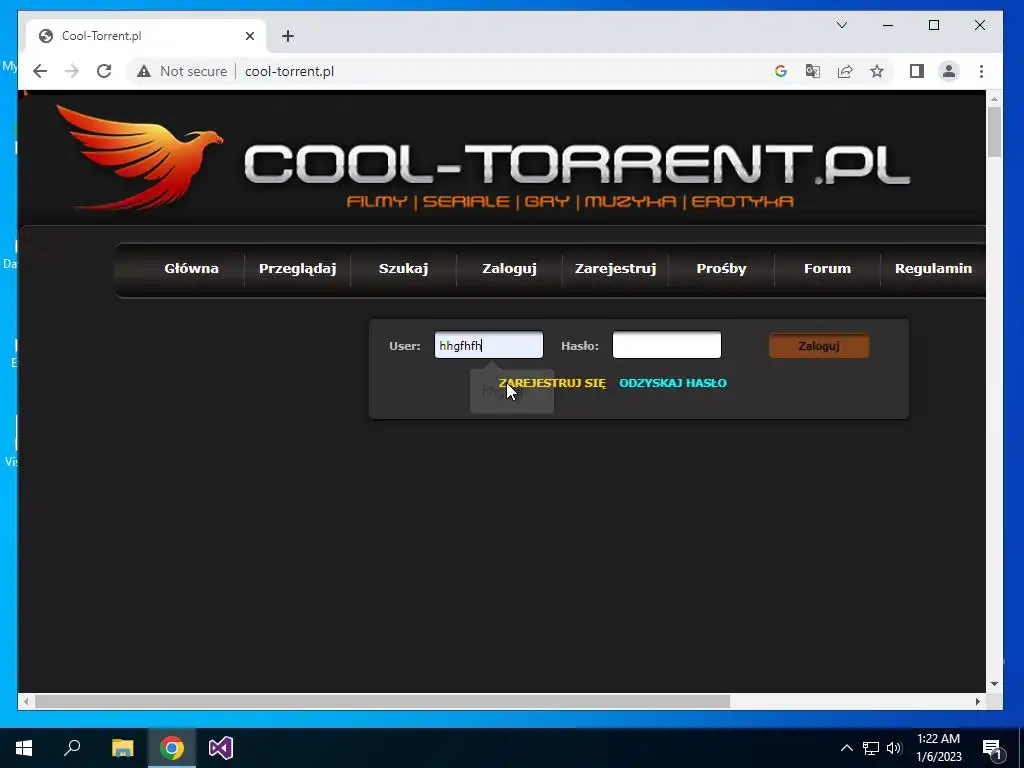1024x768 pixels.
Task: Close the Cool-Torrent.pl tab
Action: point(249,36)
